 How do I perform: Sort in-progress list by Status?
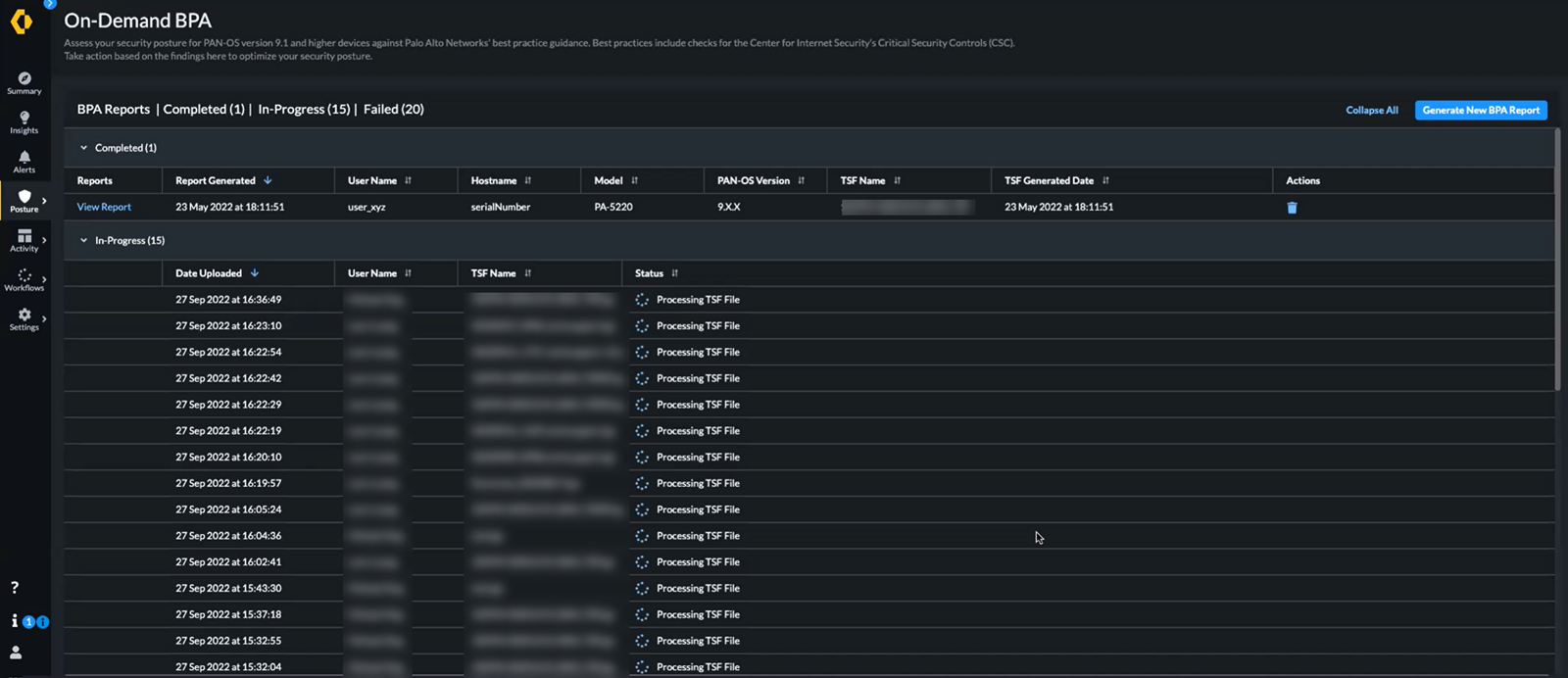674,273
